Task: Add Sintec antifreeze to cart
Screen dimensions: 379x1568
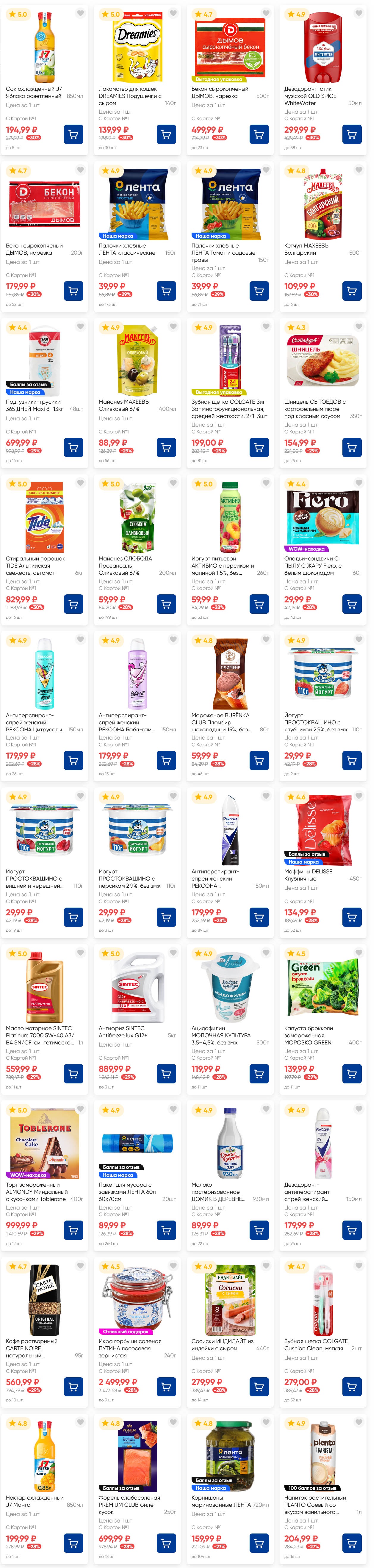Action: pos(166,1074)
